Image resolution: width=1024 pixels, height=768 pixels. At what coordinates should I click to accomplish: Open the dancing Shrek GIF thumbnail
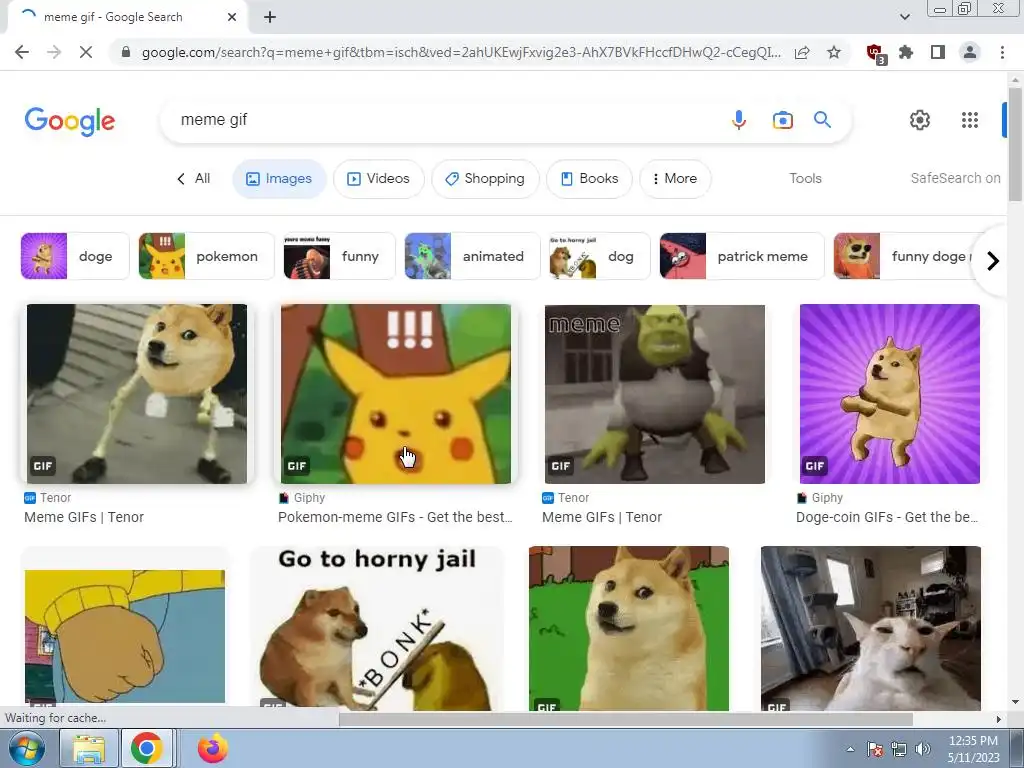(x=654, y=394)
